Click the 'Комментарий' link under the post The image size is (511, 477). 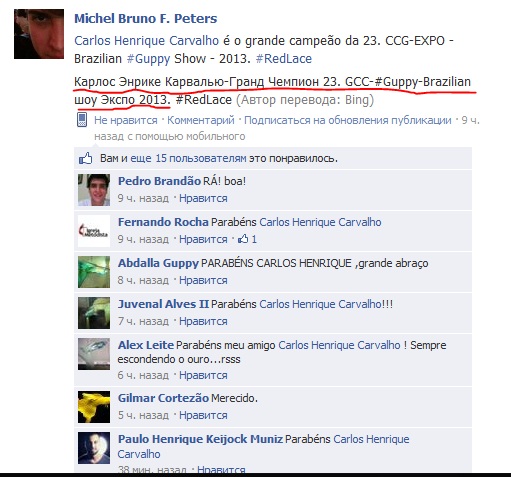pos(201,120)
